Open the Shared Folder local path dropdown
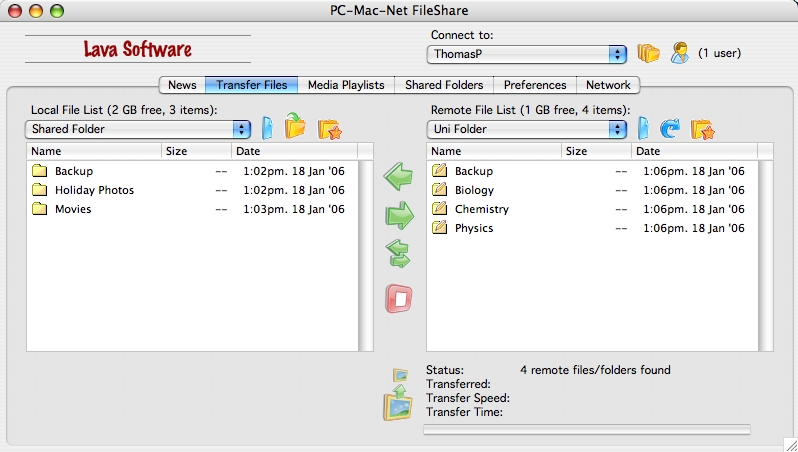Image resolution: width=798 pixels, height=452 pixels. (x=138, y=129)
